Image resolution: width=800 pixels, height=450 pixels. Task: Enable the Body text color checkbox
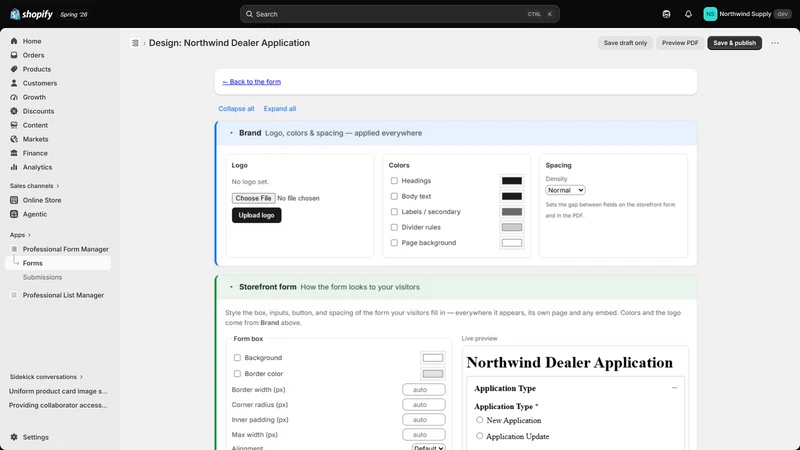tap(394, 196)
